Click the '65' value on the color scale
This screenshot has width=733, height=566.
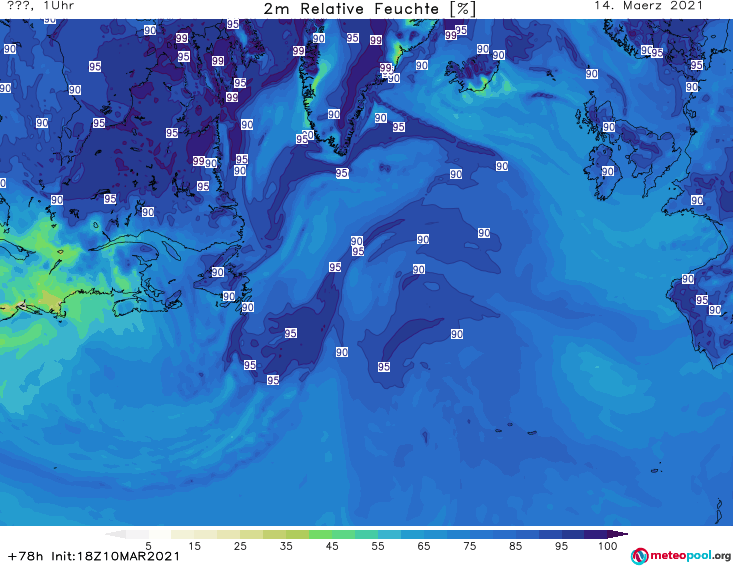coord(424,546)
